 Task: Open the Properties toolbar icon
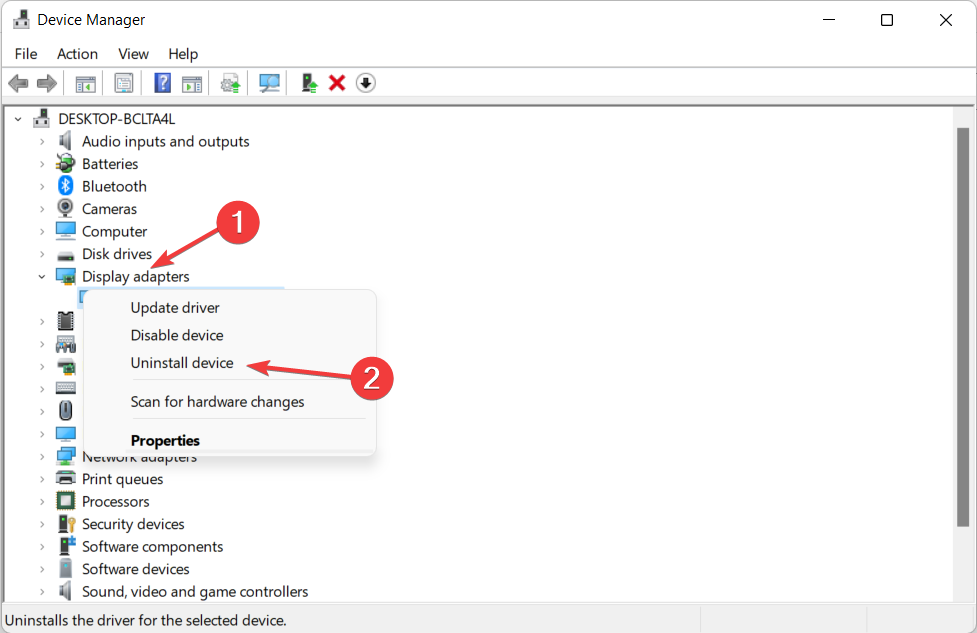pos(124,83)
